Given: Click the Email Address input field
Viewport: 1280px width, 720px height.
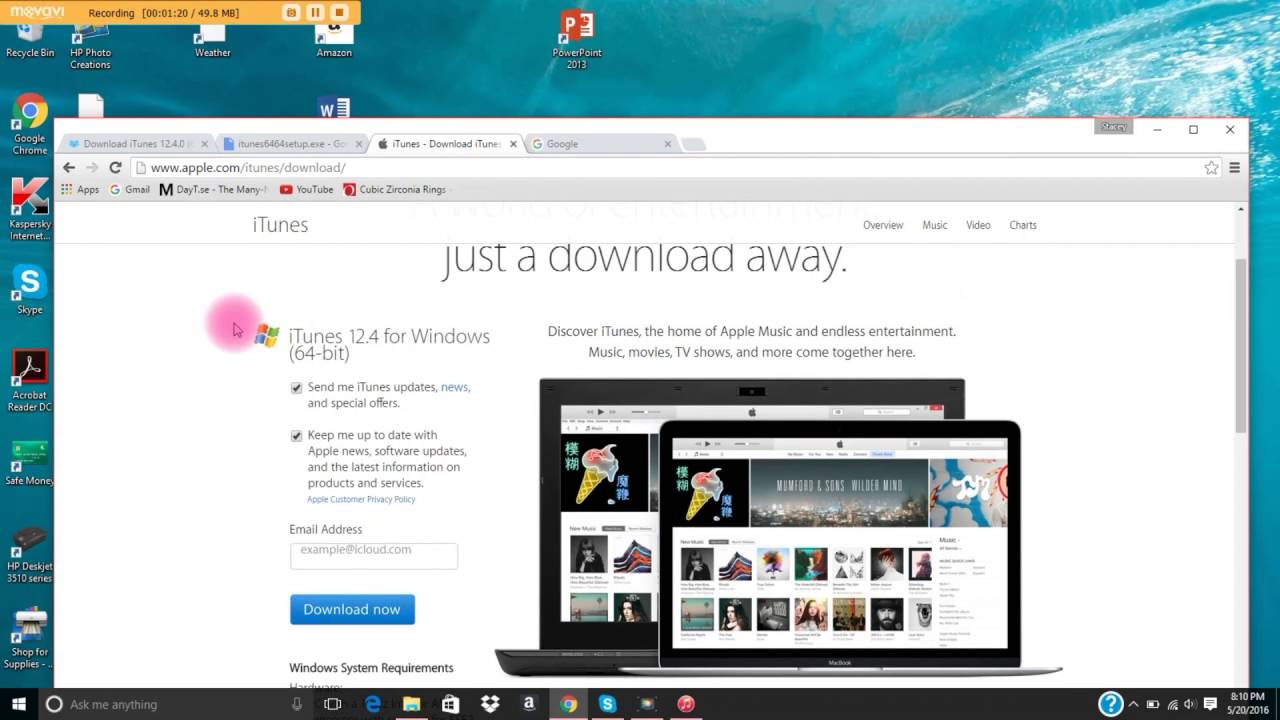Looking at the screenshot, I should [374, 555].
